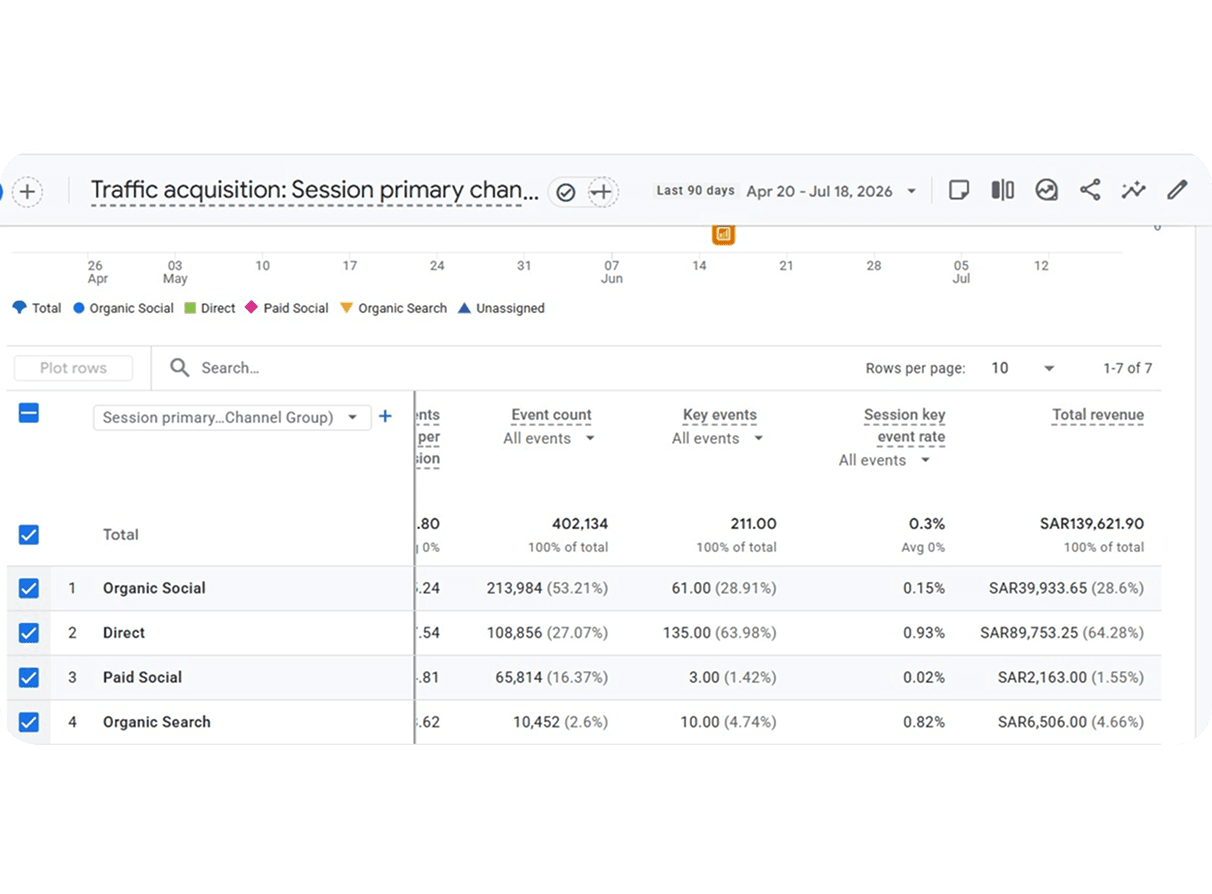1212x894 pixels.
Task: Click the checkmark icon beside report title
Action: [x=566, y=192]
